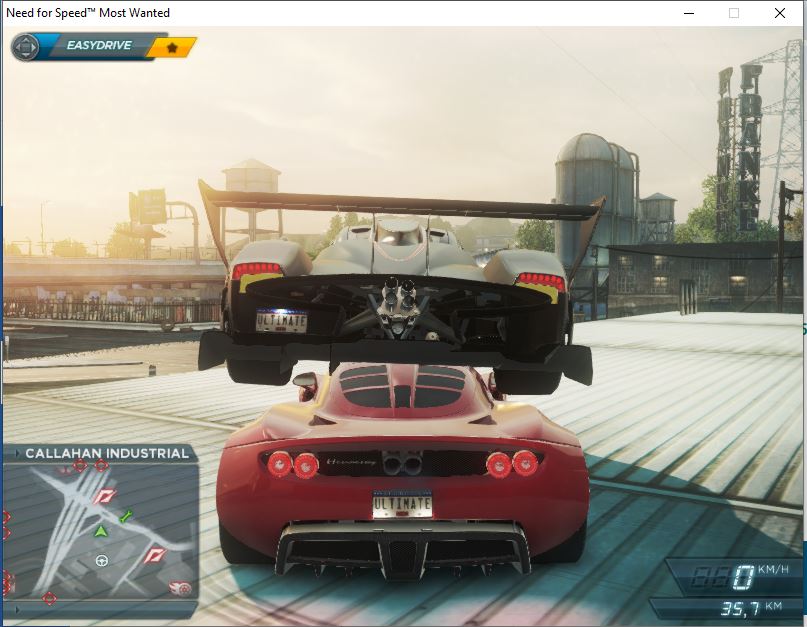Select the black star badge on yellow
This screenshot has height=627, width=807.
[172, 48]
